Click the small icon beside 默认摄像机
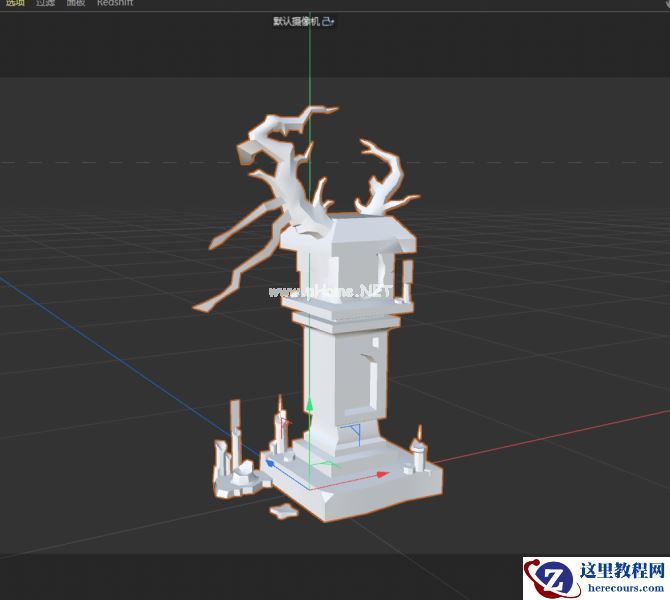The height and width of the screenshot is (600, 670). 330,21
